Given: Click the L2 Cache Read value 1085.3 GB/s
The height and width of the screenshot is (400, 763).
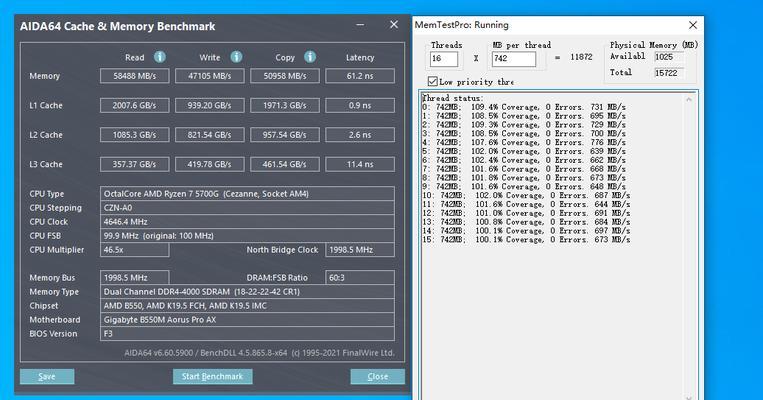Looking at the screenshot, I should [135, 135].
